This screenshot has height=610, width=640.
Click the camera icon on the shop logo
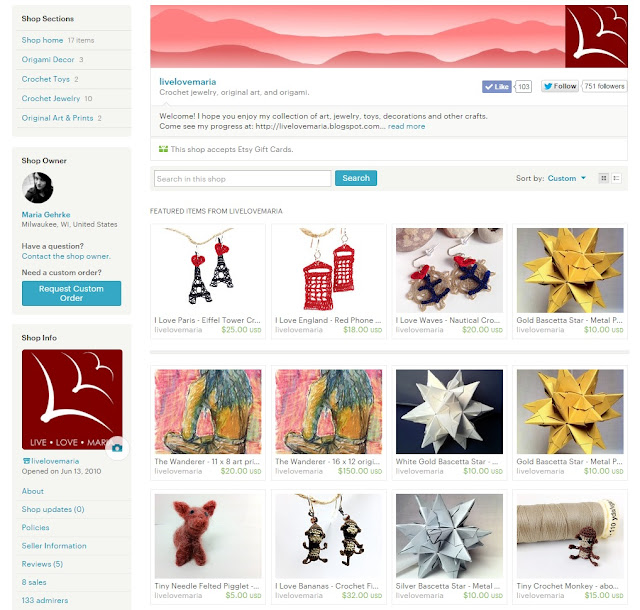tap(117, 448)
